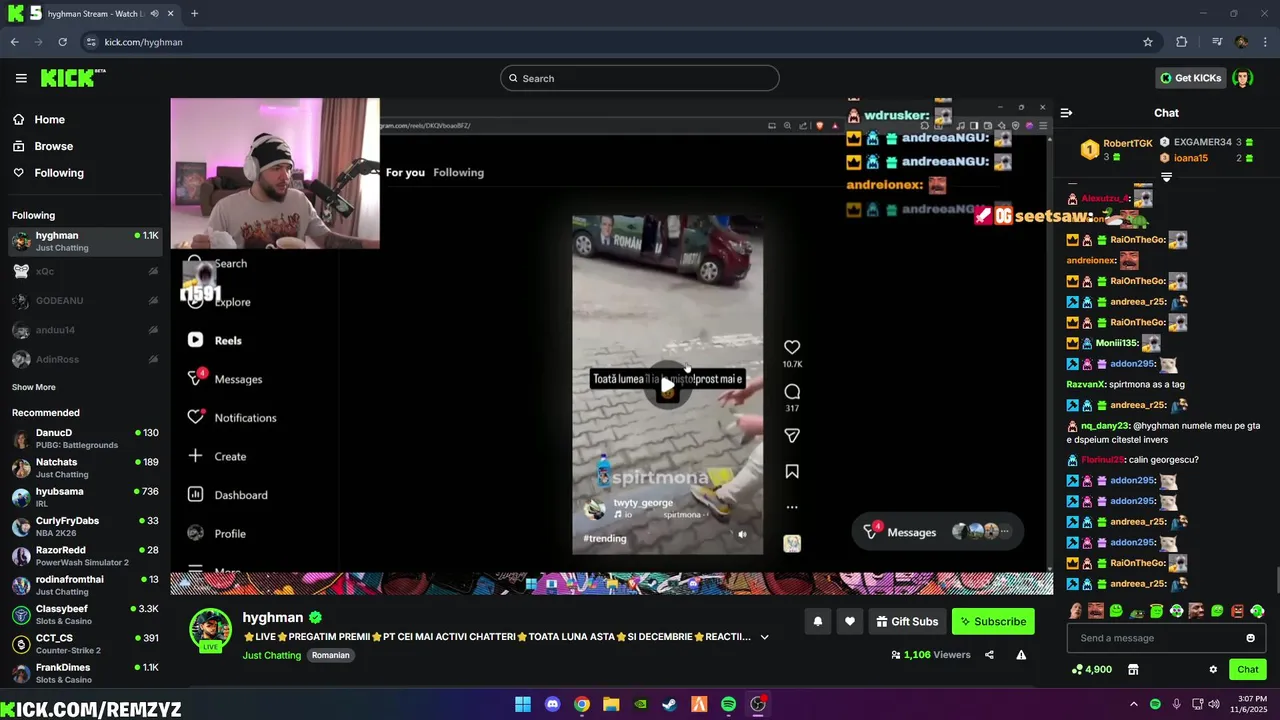Open the Just Chatting category link
The height and width of the screenshot is (720, 1280).
(271, 655)
